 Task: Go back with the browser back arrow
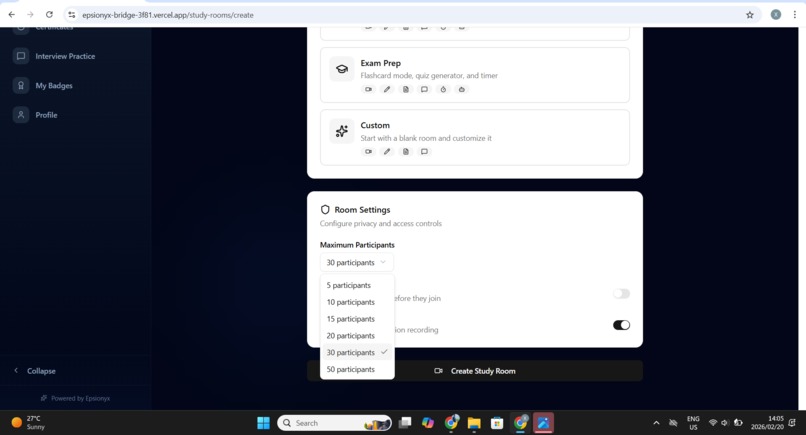tap(11, 15)
